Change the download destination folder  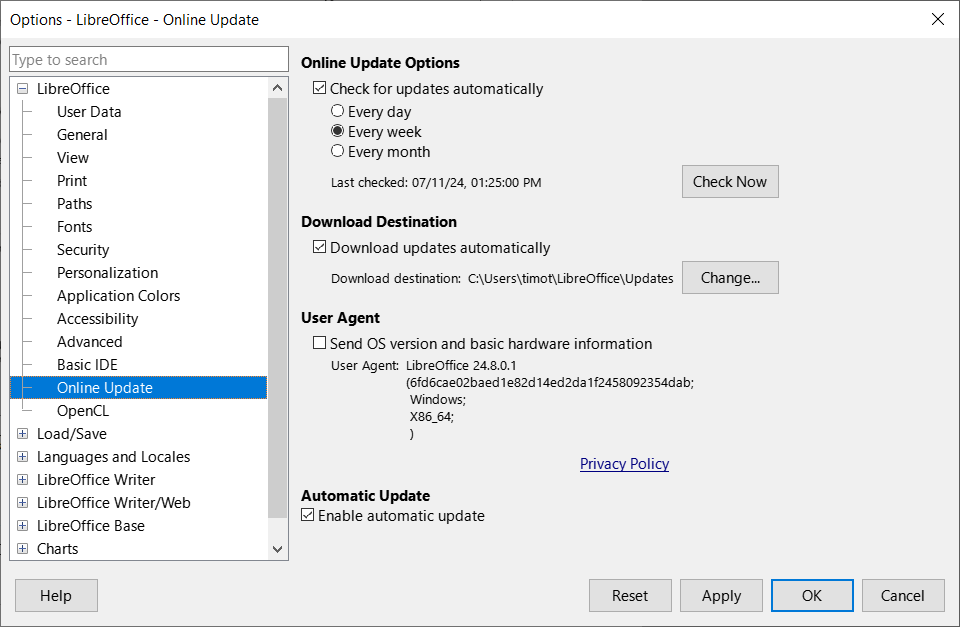click(730, 277)
